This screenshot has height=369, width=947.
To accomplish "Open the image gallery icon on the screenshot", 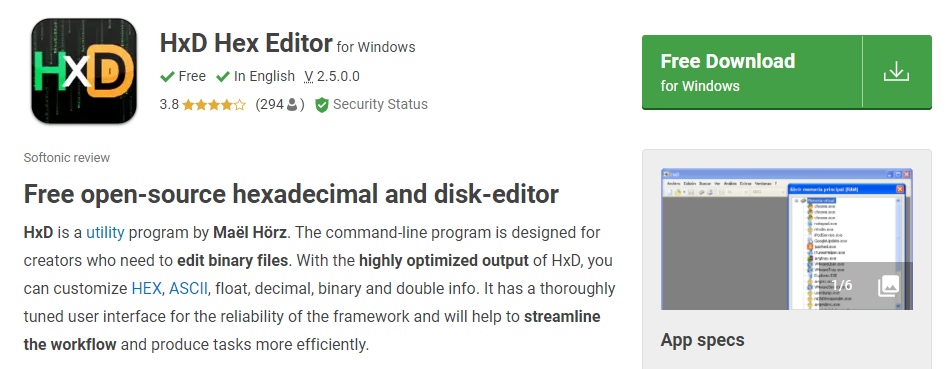I will 888,286.
